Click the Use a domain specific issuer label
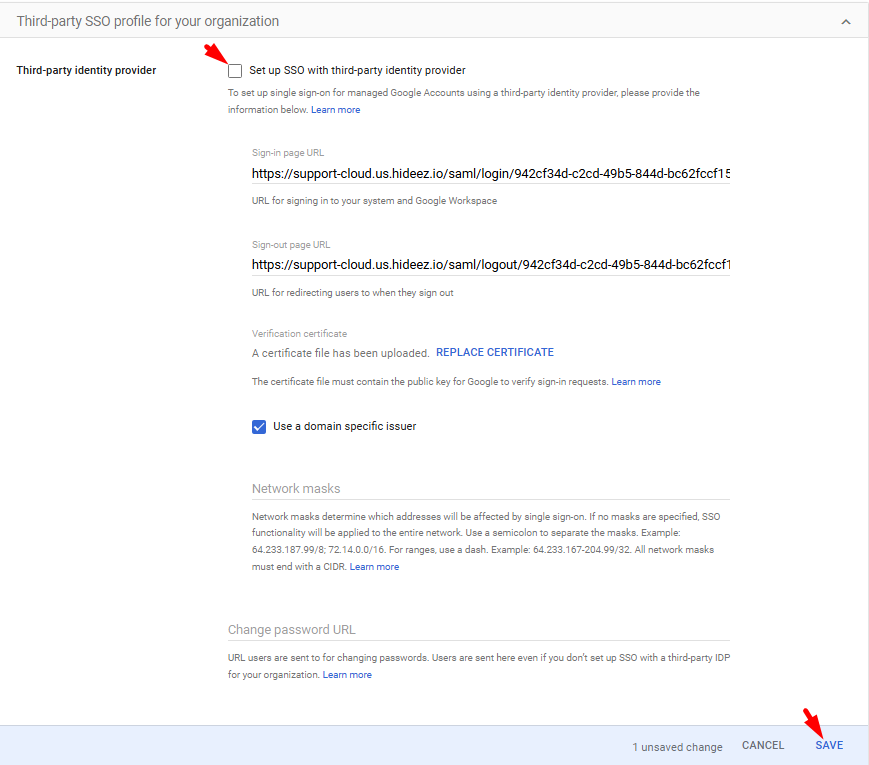 pos(344,426)
